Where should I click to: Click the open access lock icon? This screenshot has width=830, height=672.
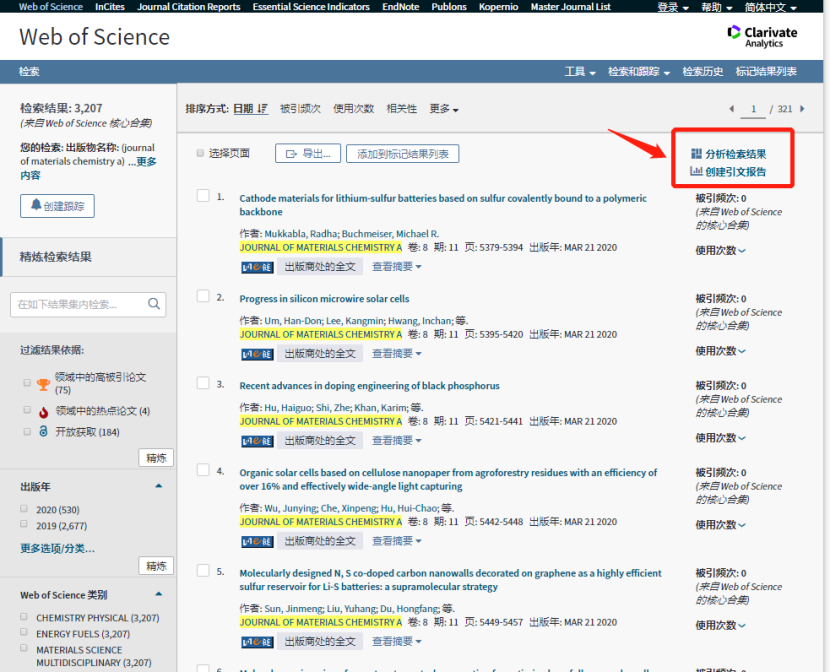[43, 432]
